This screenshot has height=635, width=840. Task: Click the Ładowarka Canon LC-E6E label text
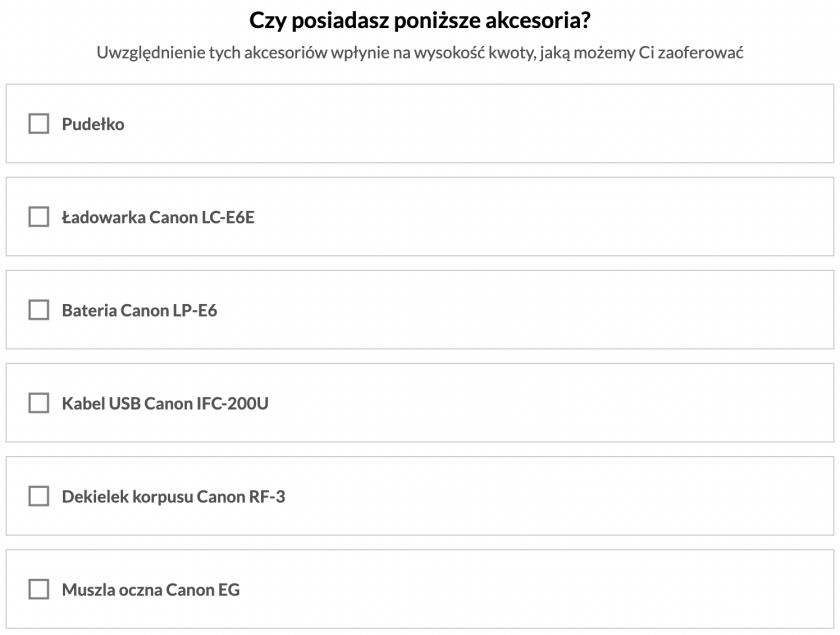tap(159, 218)
